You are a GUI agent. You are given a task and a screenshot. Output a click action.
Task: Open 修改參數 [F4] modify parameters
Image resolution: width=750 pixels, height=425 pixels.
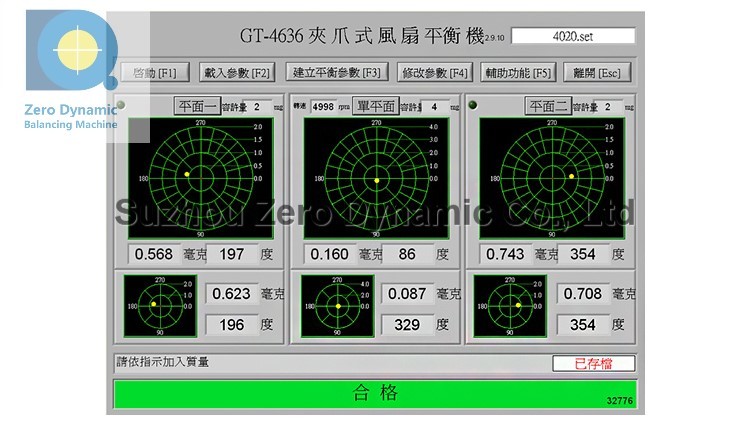(x=435, y=73)
